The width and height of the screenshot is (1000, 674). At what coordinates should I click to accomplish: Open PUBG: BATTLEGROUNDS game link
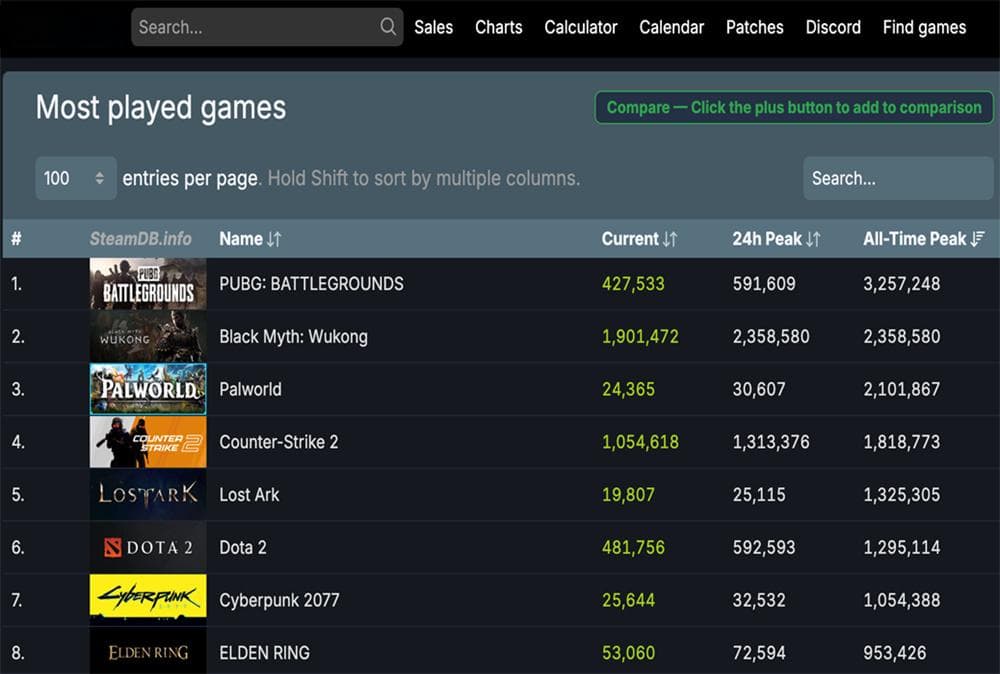pos(311,284)
